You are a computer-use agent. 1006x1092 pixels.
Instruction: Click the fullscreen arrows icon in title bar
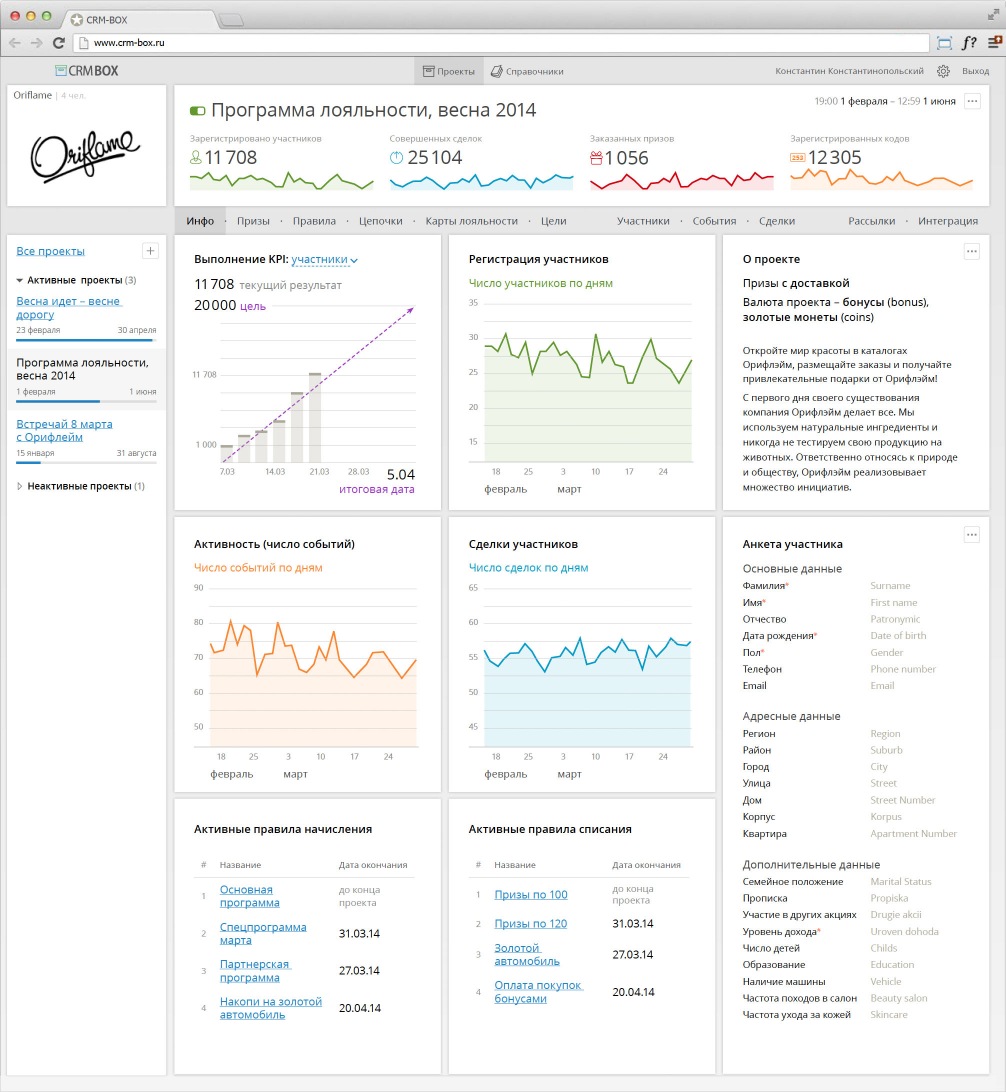point(993,15)
